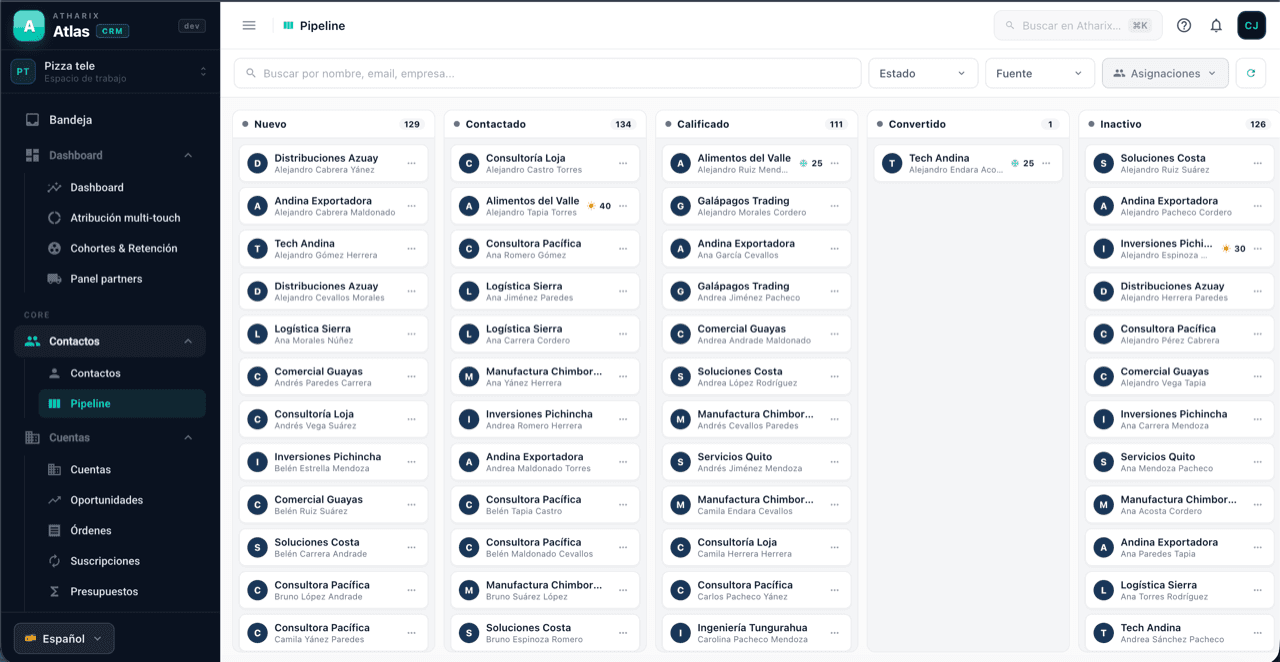Click the Nuevo column header
The image size is (1280, 662).
pyautogui.click(x=333, y=124)
